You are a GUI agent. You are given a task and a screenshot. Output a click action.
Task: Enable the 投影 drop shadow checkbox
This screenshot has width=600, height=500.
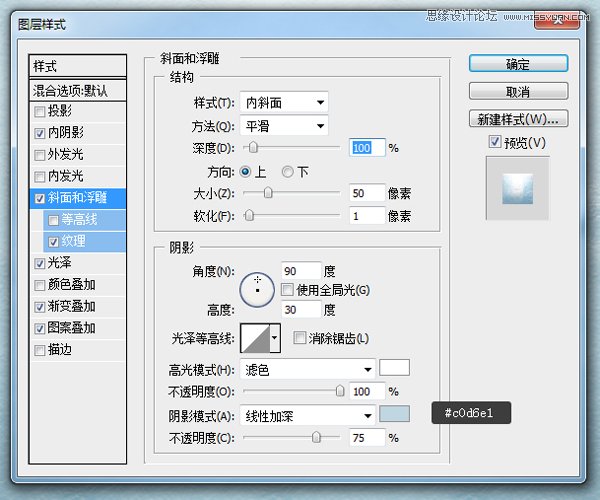[39, 112]
